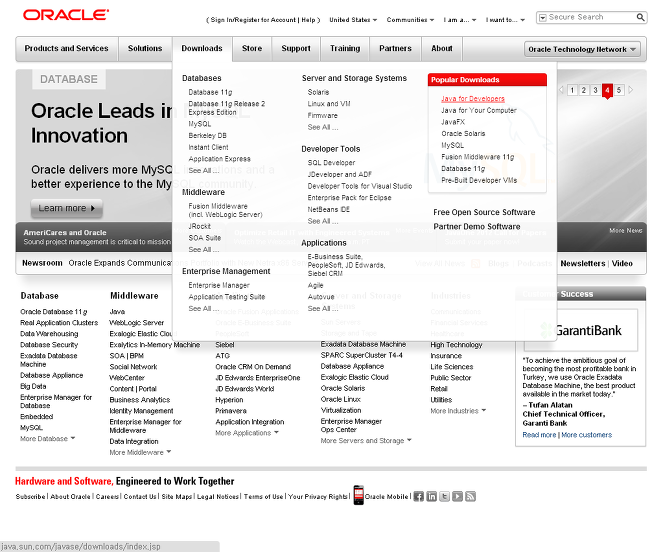Expand the 'I am a...' dropdown
Screen dimensions: 663x552
click(x=460, y=20)
